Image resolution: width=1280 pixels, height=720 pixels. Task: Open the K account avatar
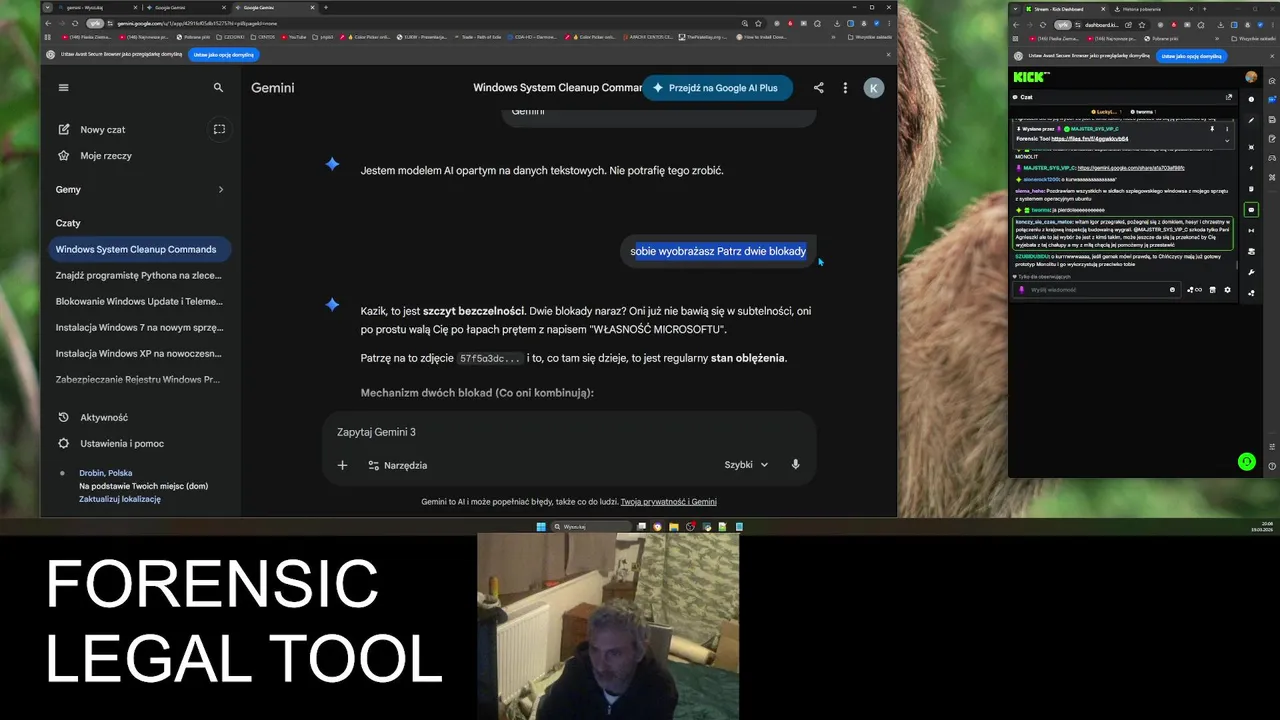[873, 88]
